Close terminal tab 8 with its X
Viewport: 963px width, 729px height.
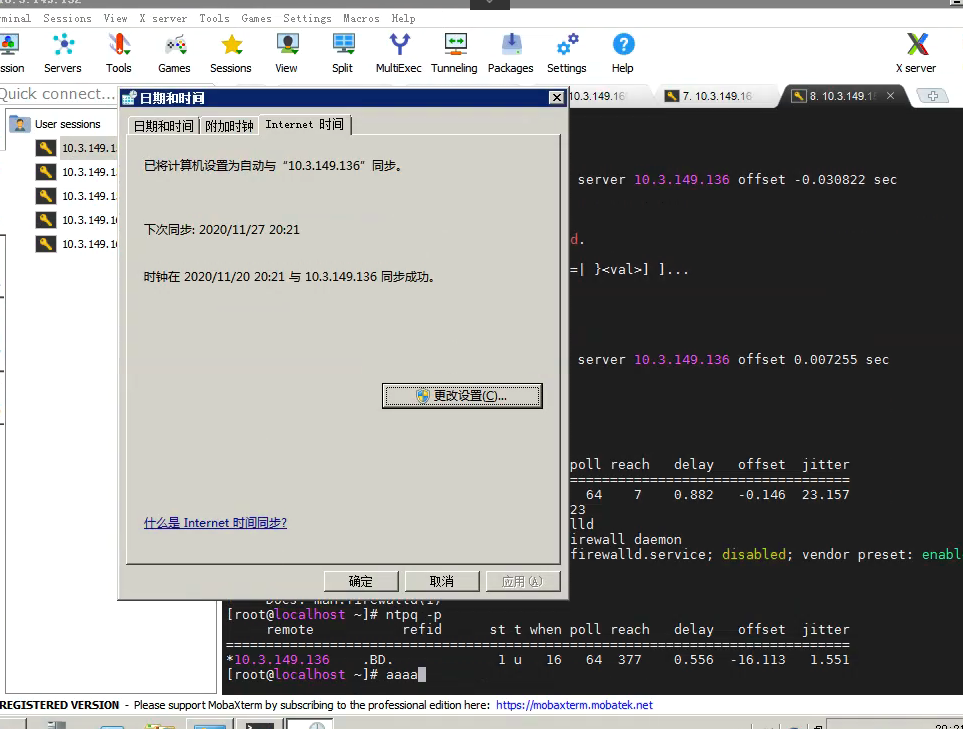tap(891, 96)
